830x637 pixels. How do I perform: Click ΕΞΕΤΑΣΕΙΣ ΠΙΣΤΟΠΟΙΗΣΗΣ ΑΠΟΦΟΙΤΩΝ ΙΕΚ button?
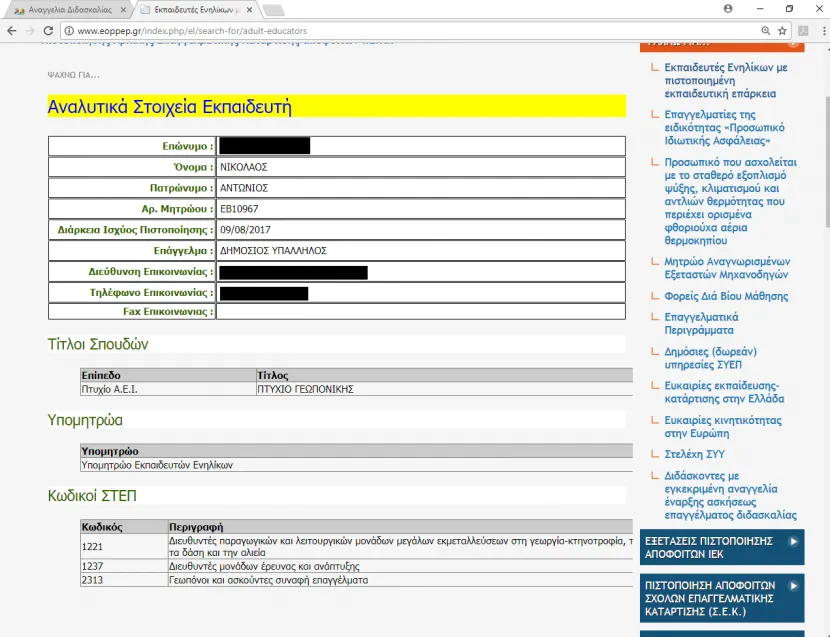click(722, 547)
